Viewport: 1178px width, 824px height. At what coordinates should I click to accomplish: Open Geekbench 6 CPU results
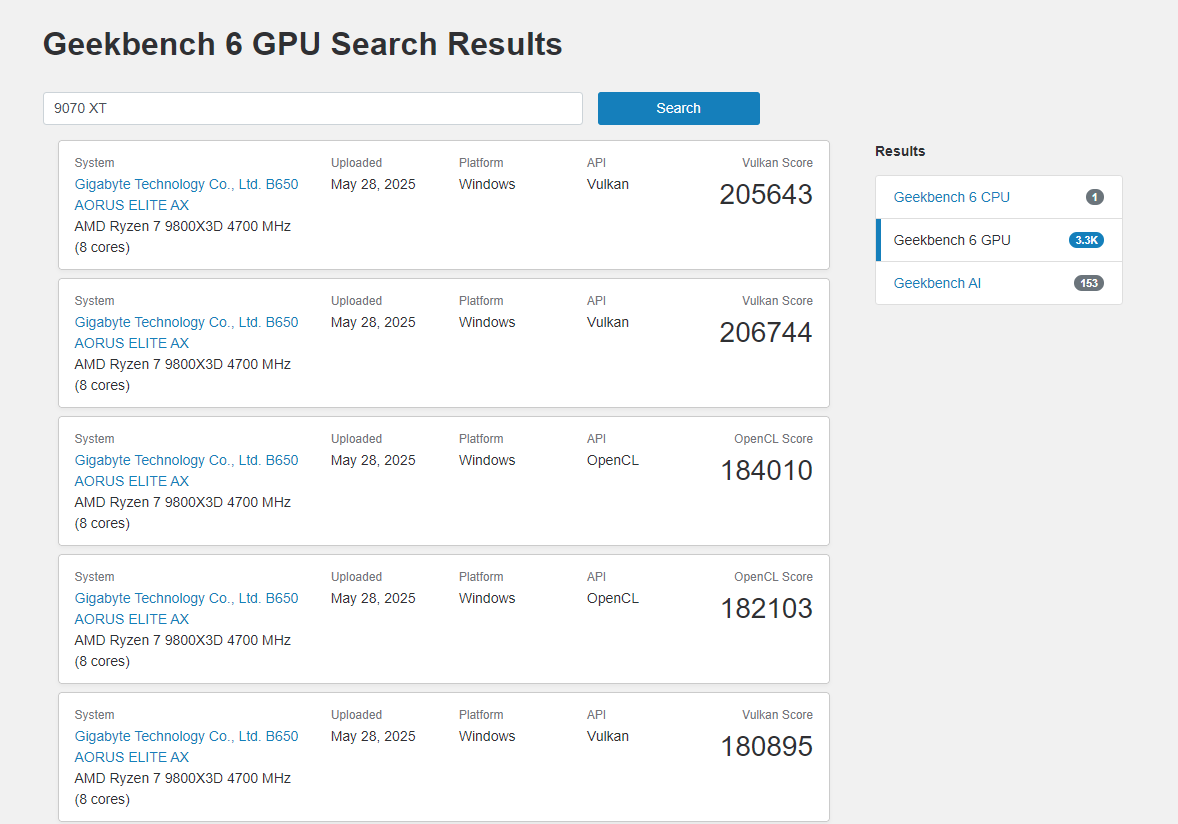[x=951, y=197]
